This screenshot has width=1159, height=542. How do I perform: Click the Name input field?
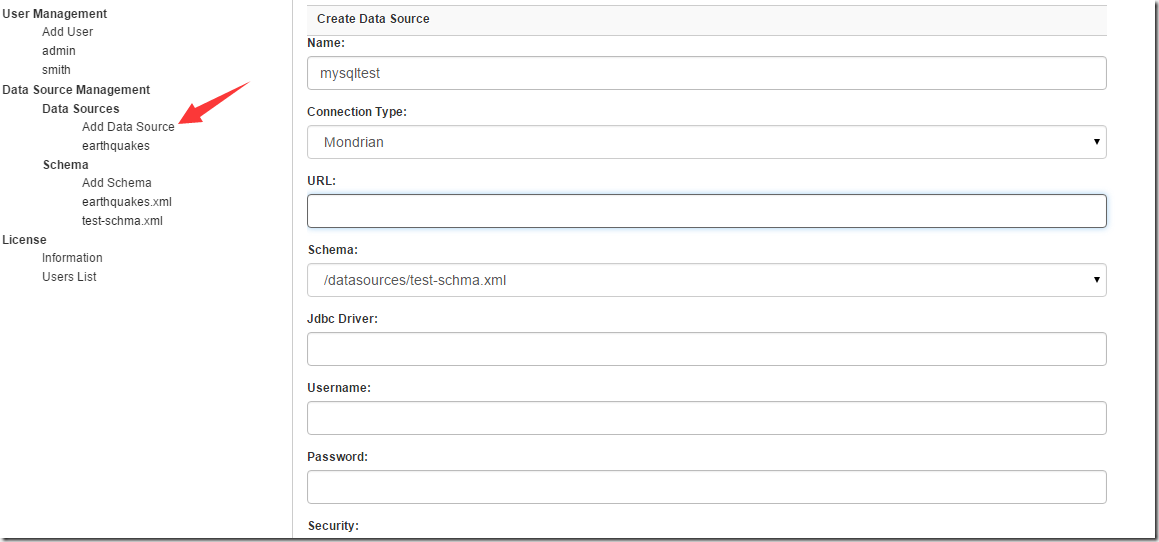(x=706, y=73)
